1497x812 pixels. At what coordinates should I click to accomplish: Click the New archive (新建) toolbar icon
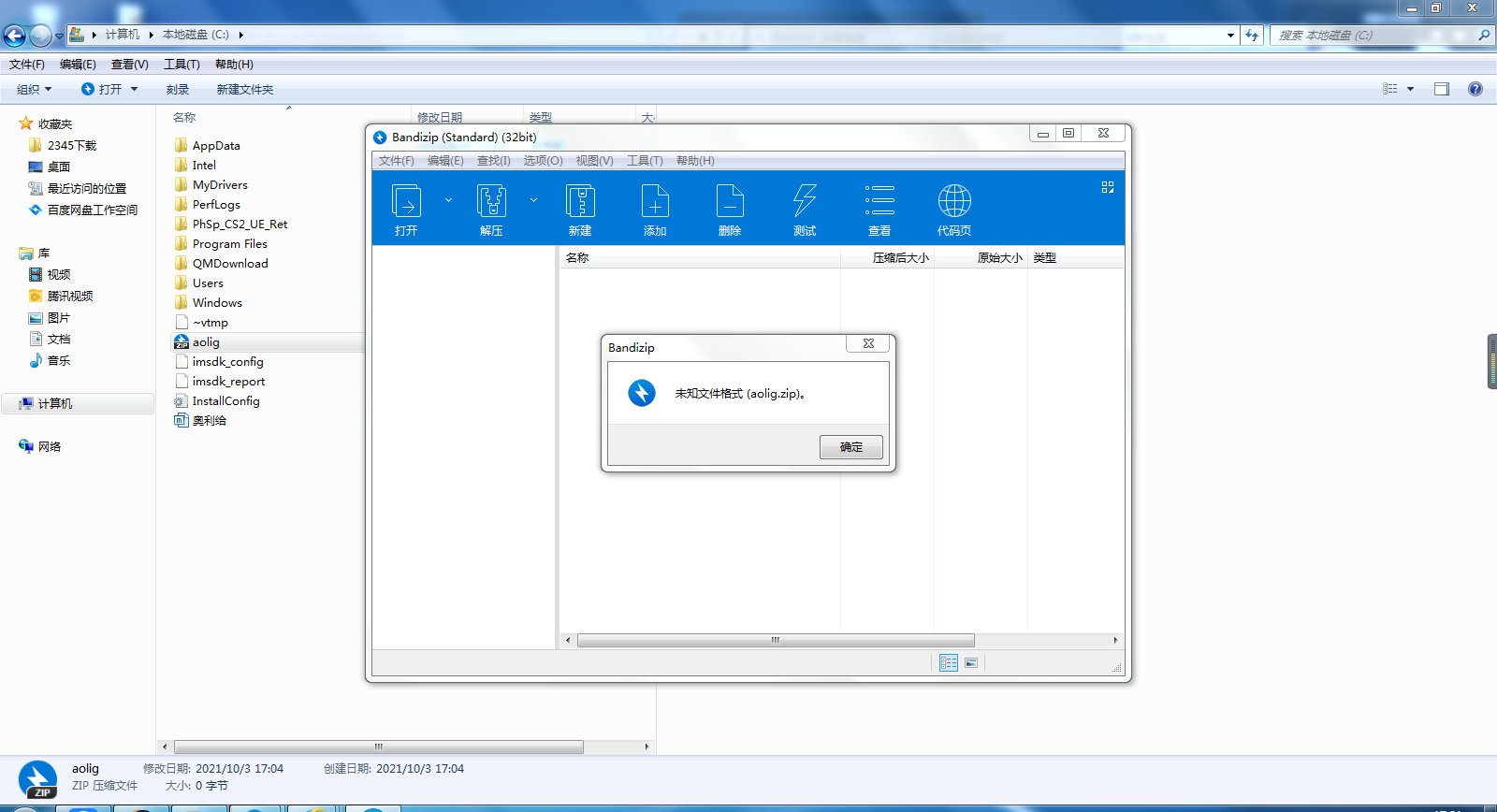pos(580,201)
